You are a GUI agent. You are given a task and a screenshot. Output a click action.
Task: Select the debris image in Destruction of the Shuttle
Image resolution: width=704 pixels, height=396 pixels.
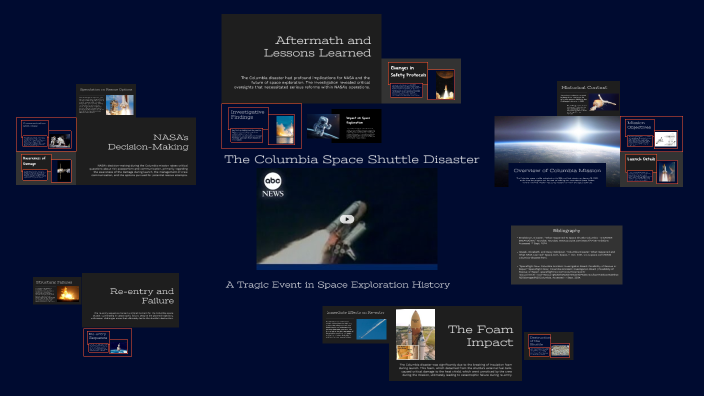[560, 351]
